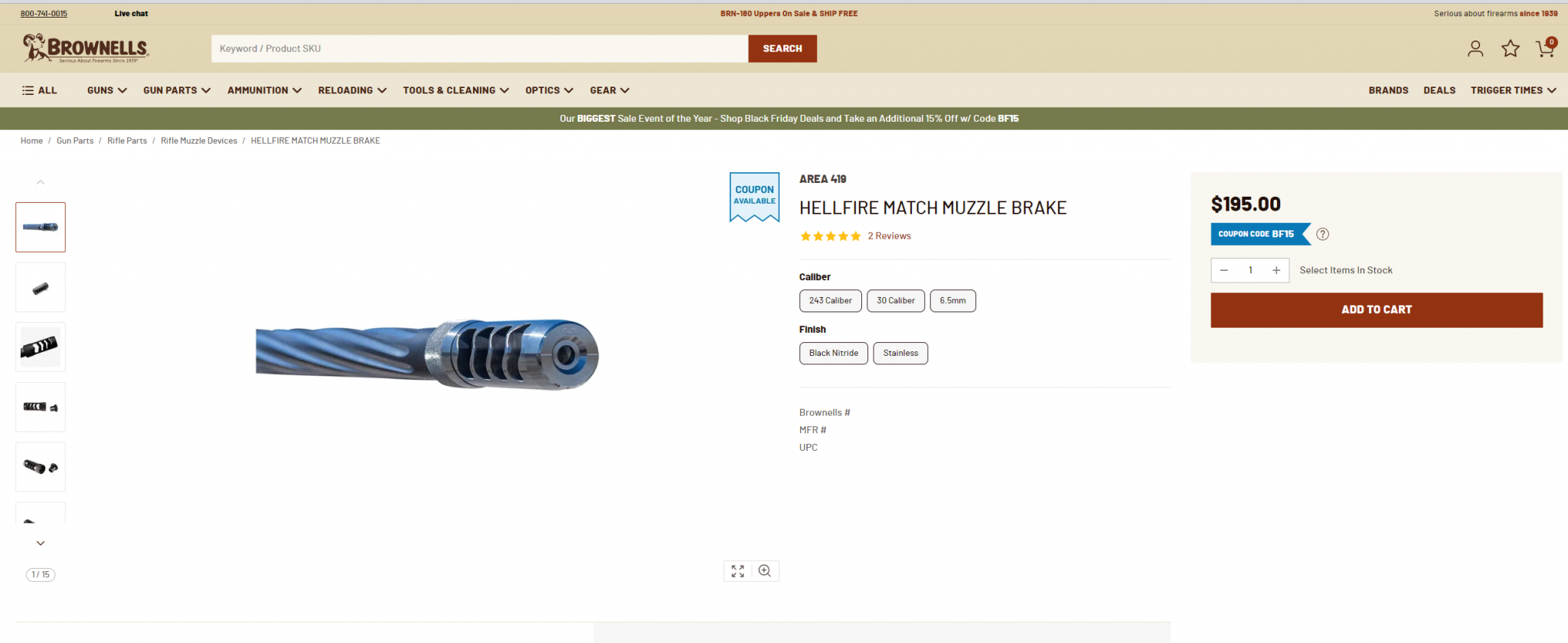Click the magnifier zoom-in icon
Viewport: 1568px width, 643px height.
coord(765,571)
